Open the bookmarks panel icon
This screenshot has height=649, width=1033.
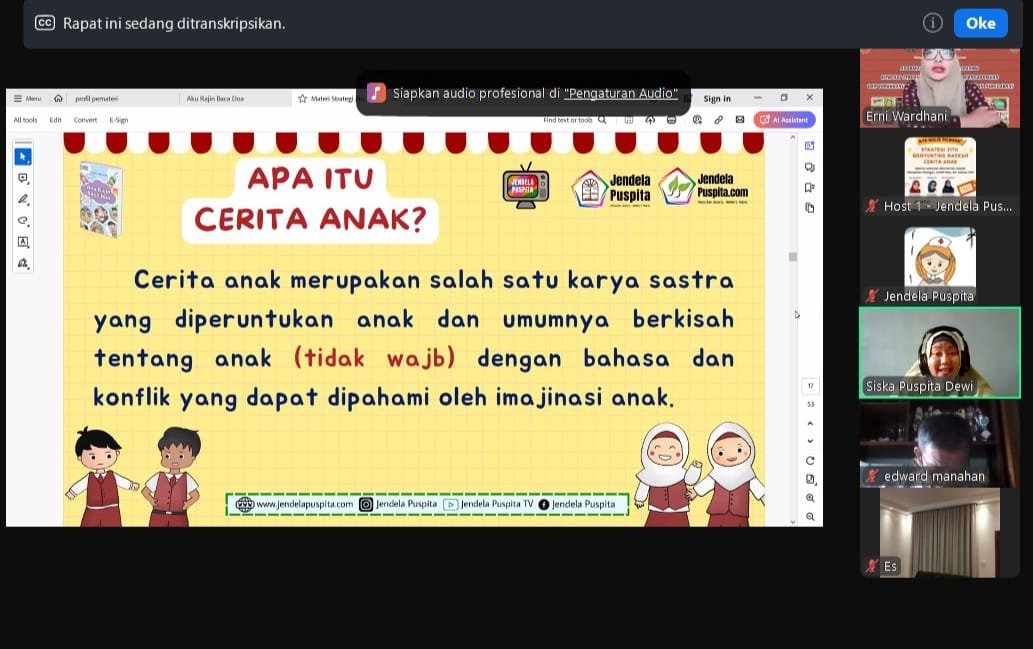pyautogui.click(x=810, y=188)
